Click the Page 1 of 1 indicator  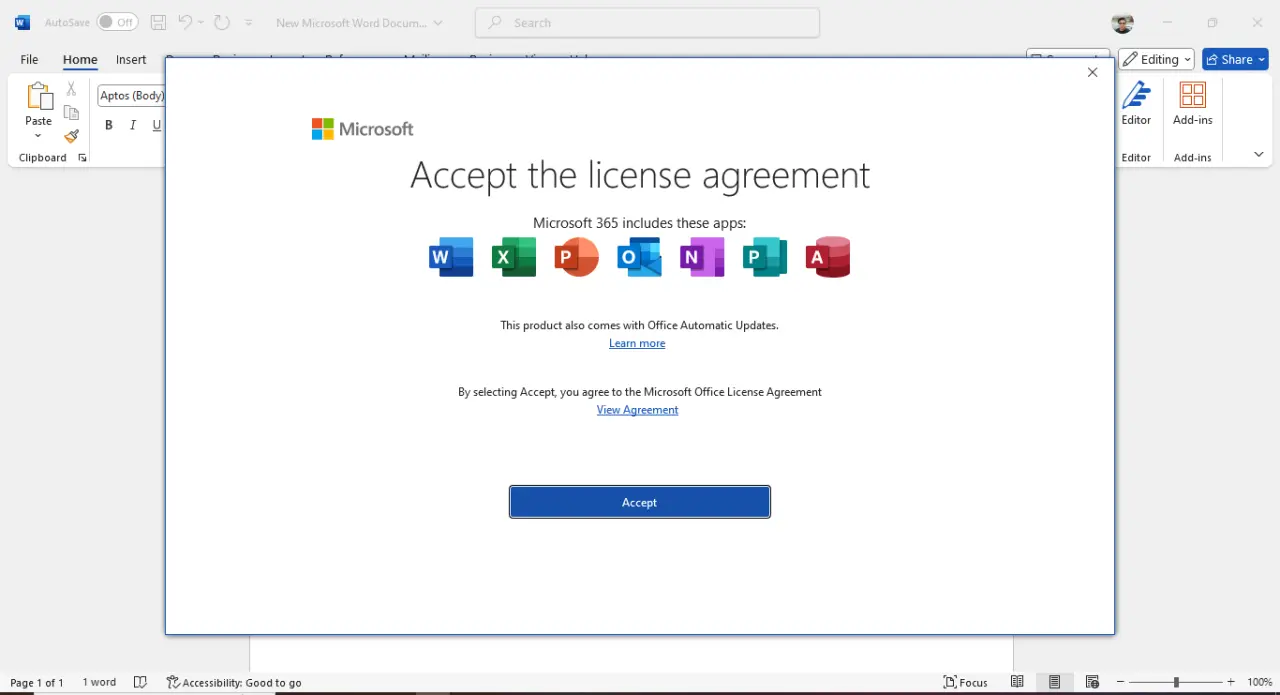(37, 682)
